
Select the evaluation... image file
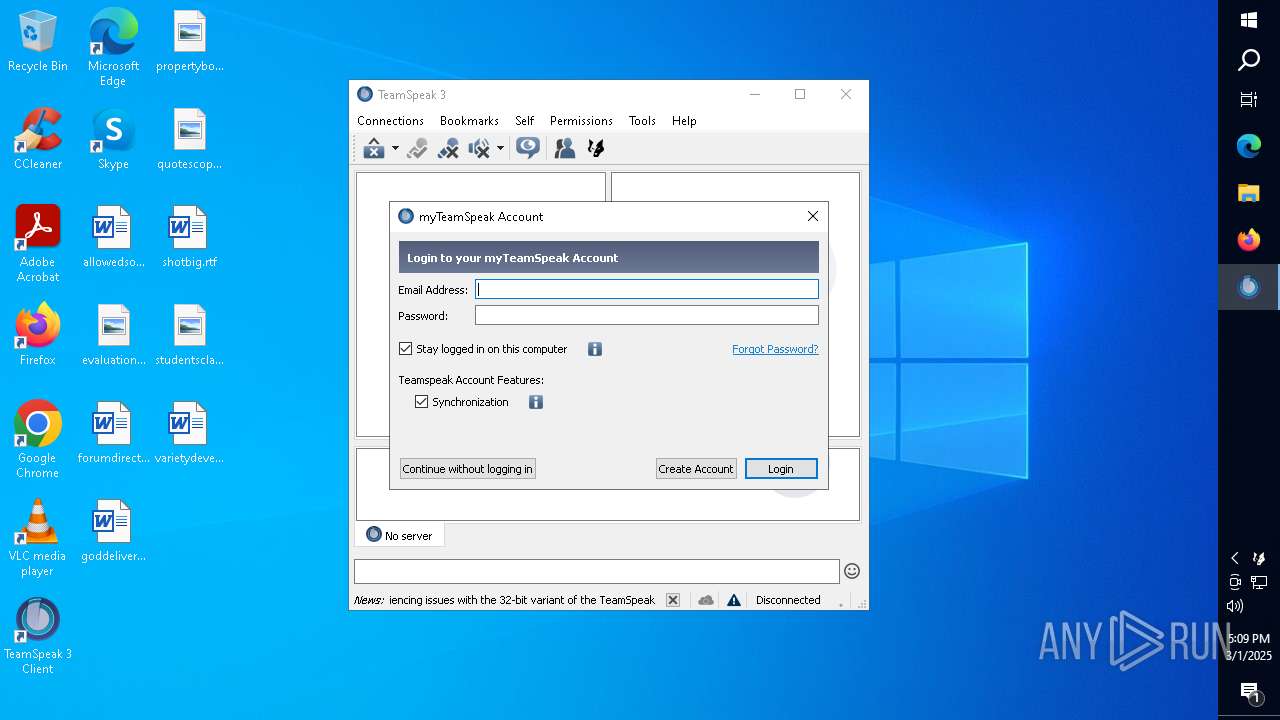(113, 335)
